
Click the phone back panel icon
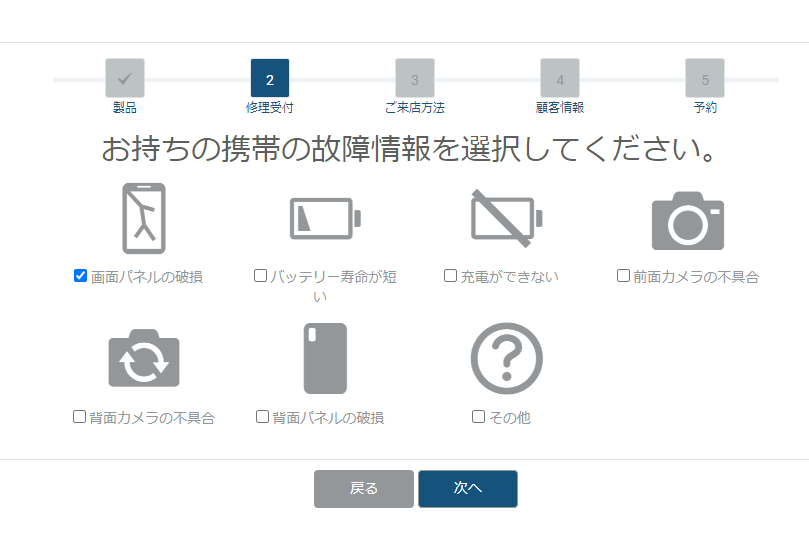(x=325, y=358)
